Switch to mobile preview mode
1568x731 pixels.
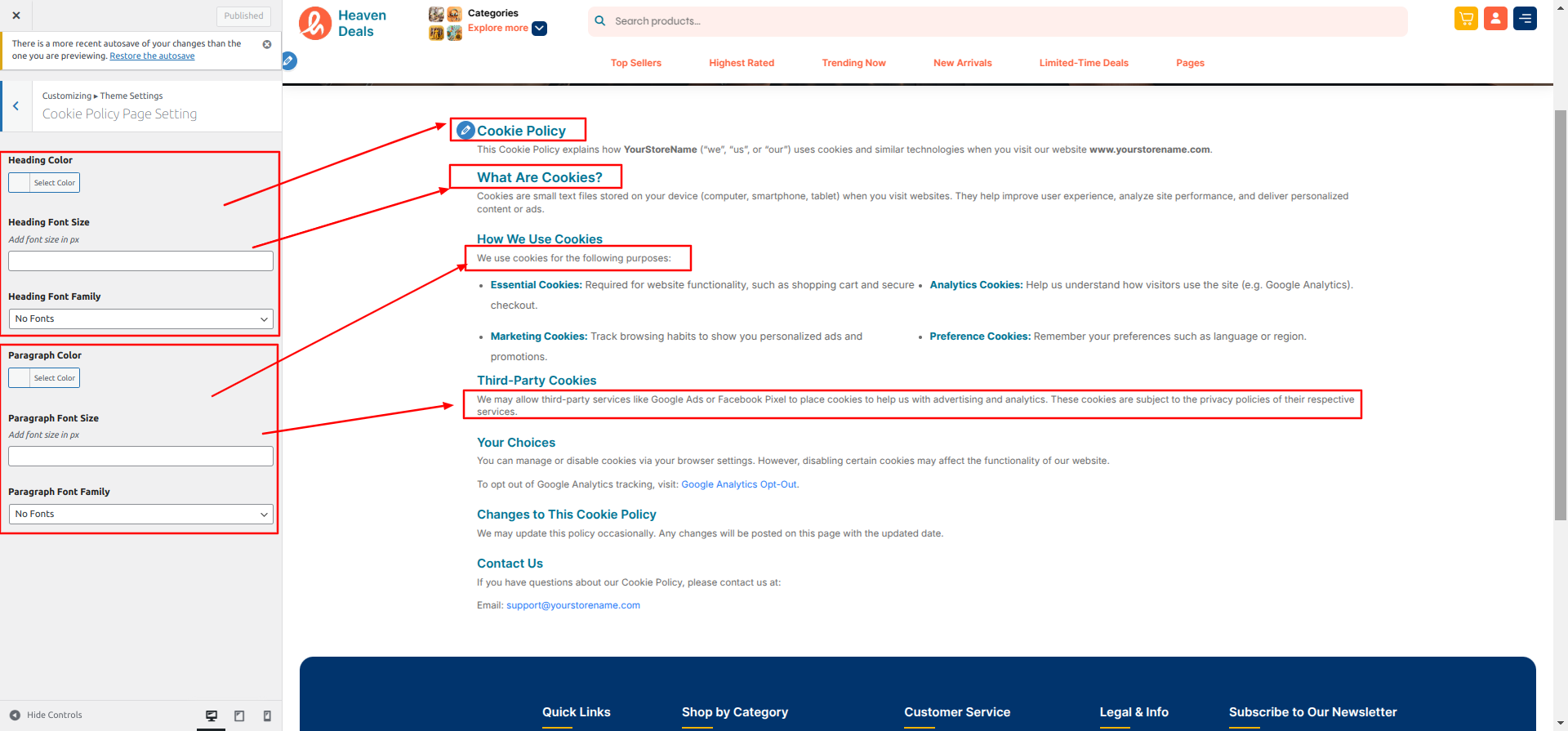(267, 715)
